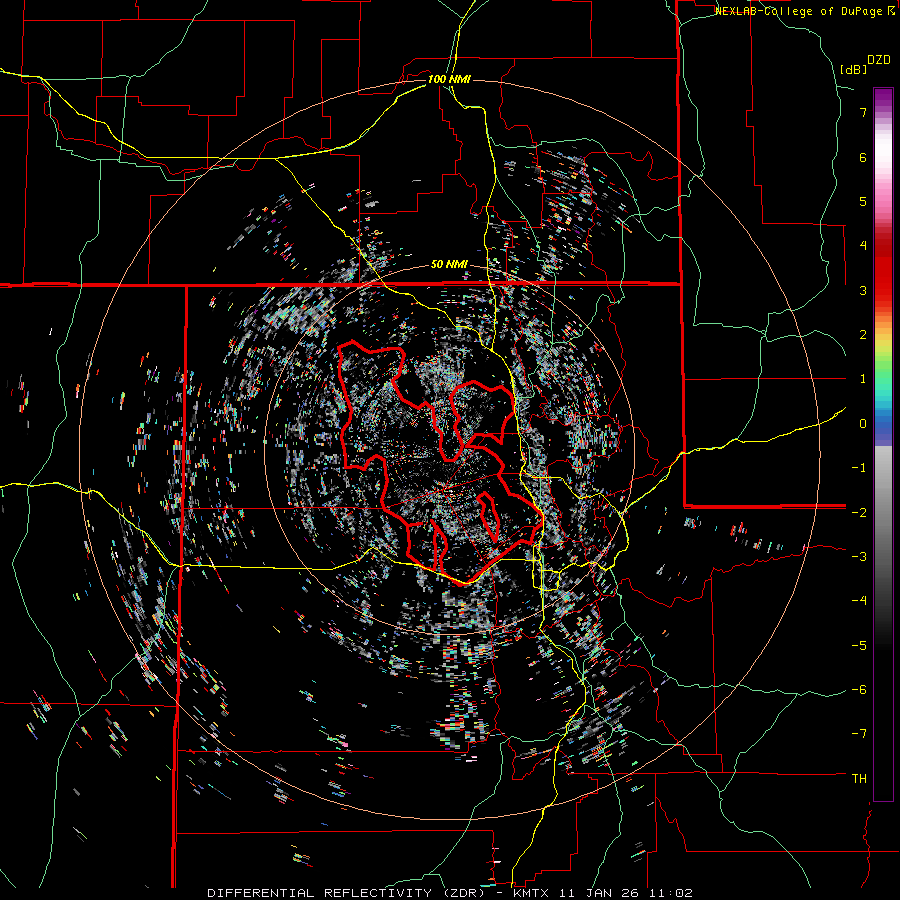Viewport: 900px width, 900px height.
Task: Click the 50 NMI range ring label
Action: pyautogui.click(x=449, y=265)
